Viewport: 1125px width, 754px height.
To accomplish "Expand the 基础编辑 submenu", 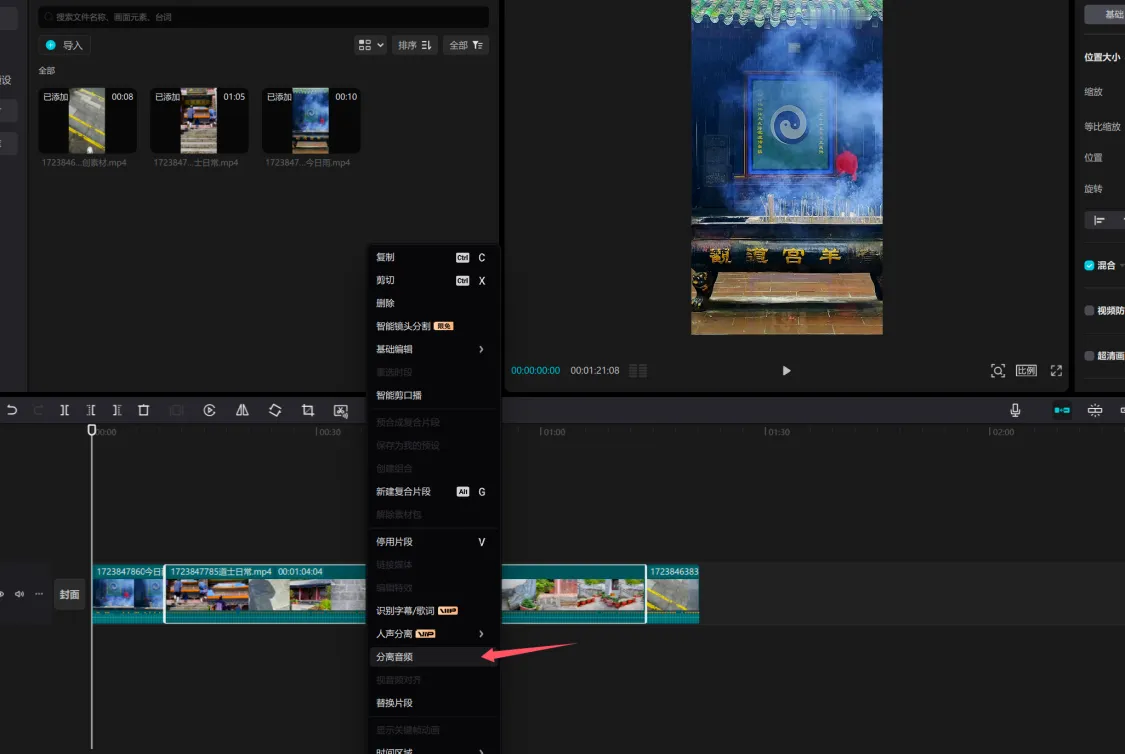I will 430,349.
